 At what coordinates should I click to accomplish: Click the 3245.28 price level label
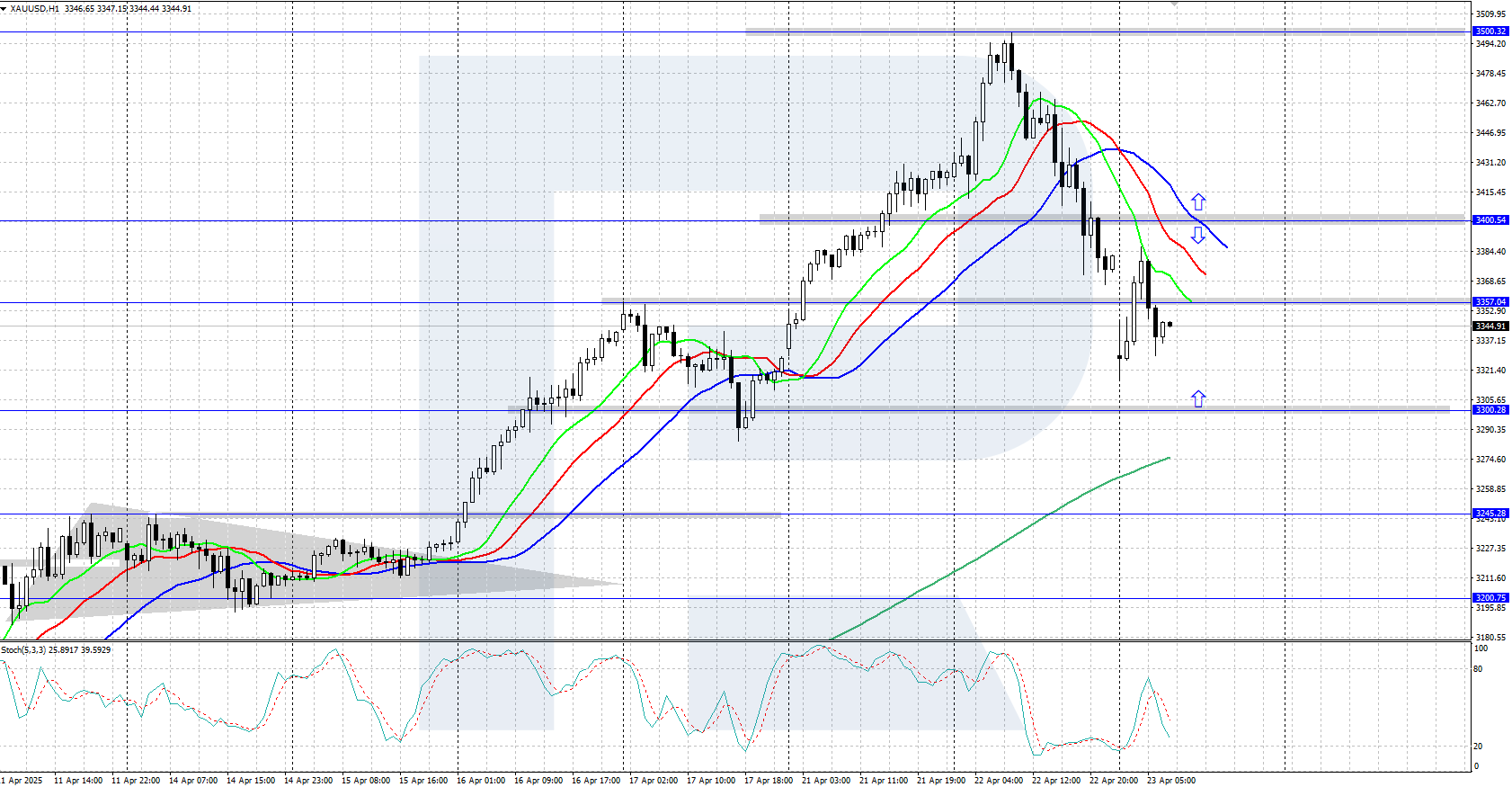pos(1490,514)
